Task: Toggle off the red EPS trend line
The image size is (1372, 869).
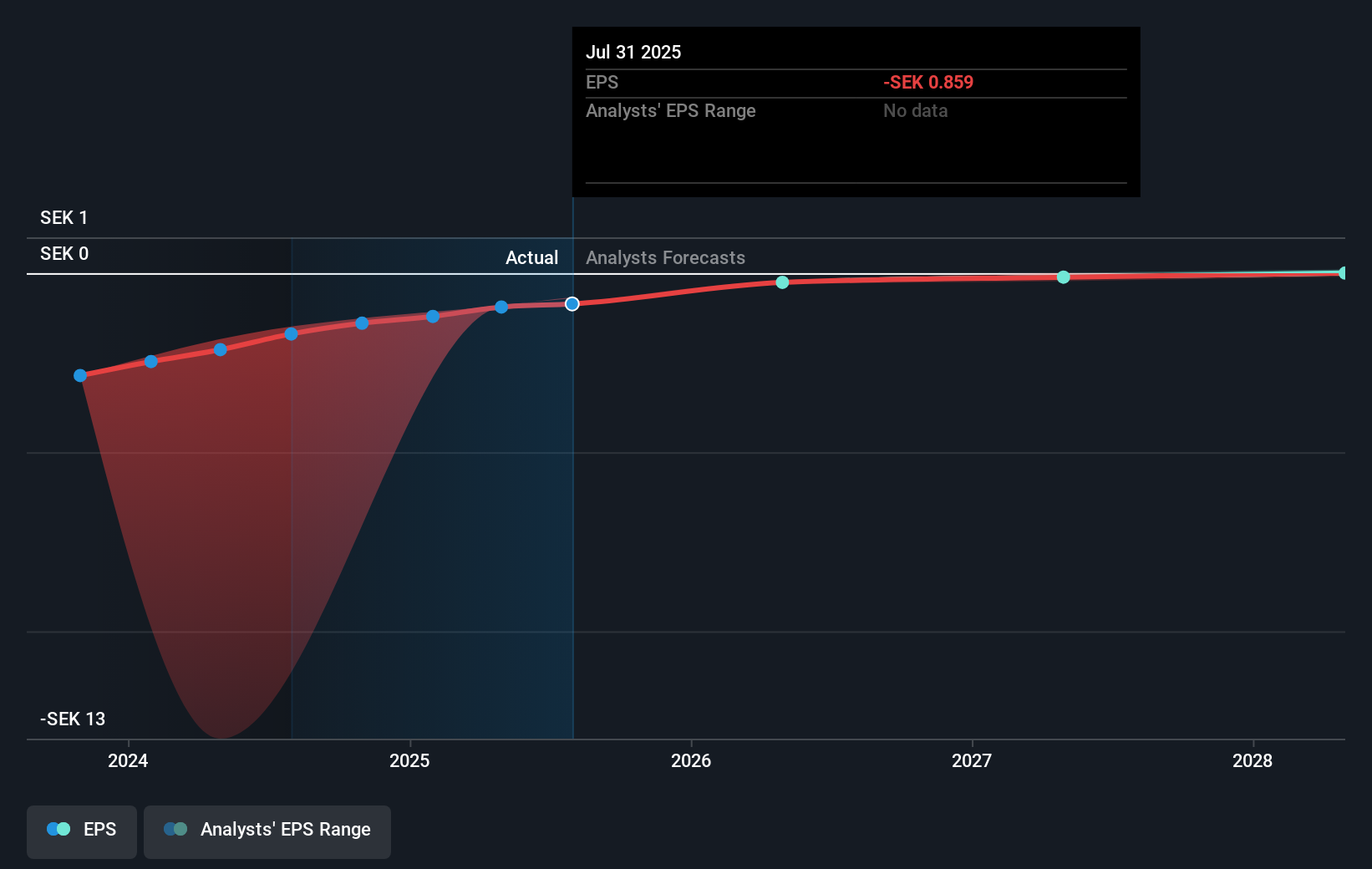Action: pos(81,831)
